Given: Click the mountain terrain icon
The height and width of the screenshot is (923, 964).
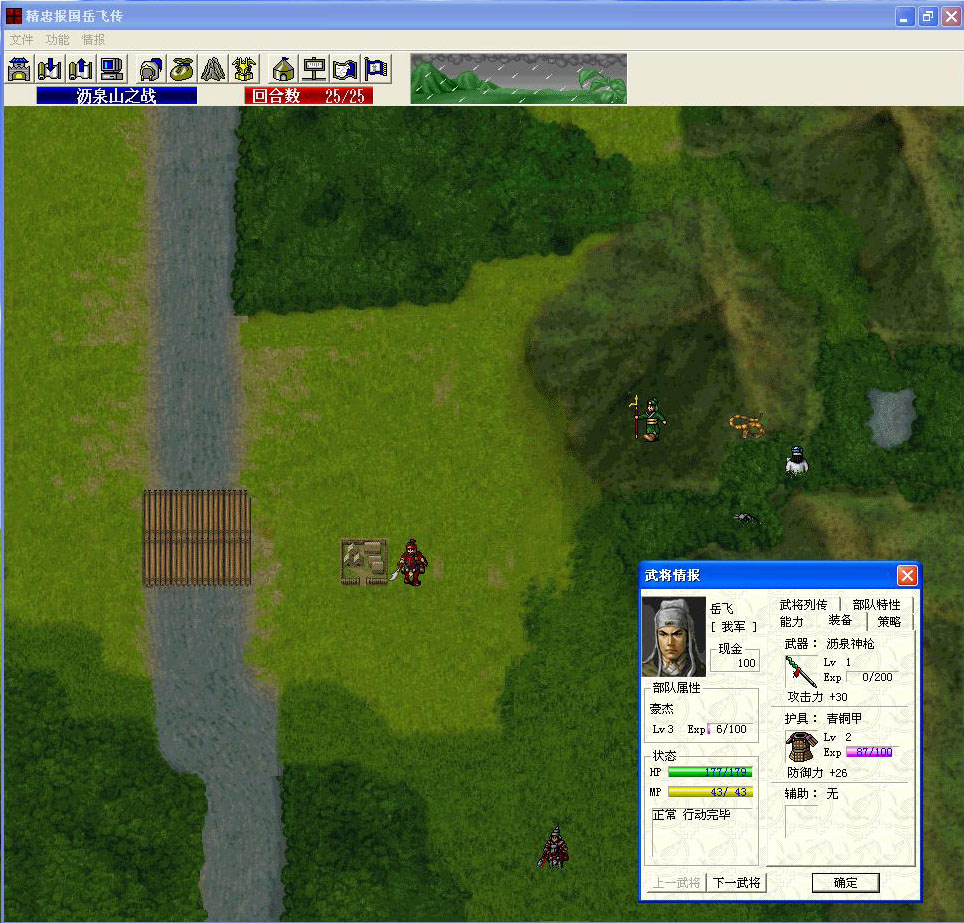Looking at the screenshot, I should pos(213,69).
